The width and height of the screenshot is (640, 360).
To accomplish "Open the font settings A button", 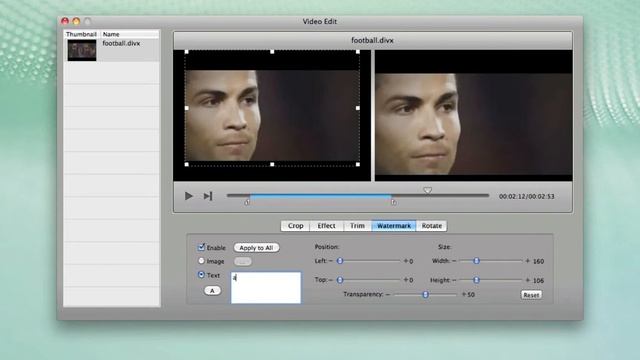I will click(212, 291).
